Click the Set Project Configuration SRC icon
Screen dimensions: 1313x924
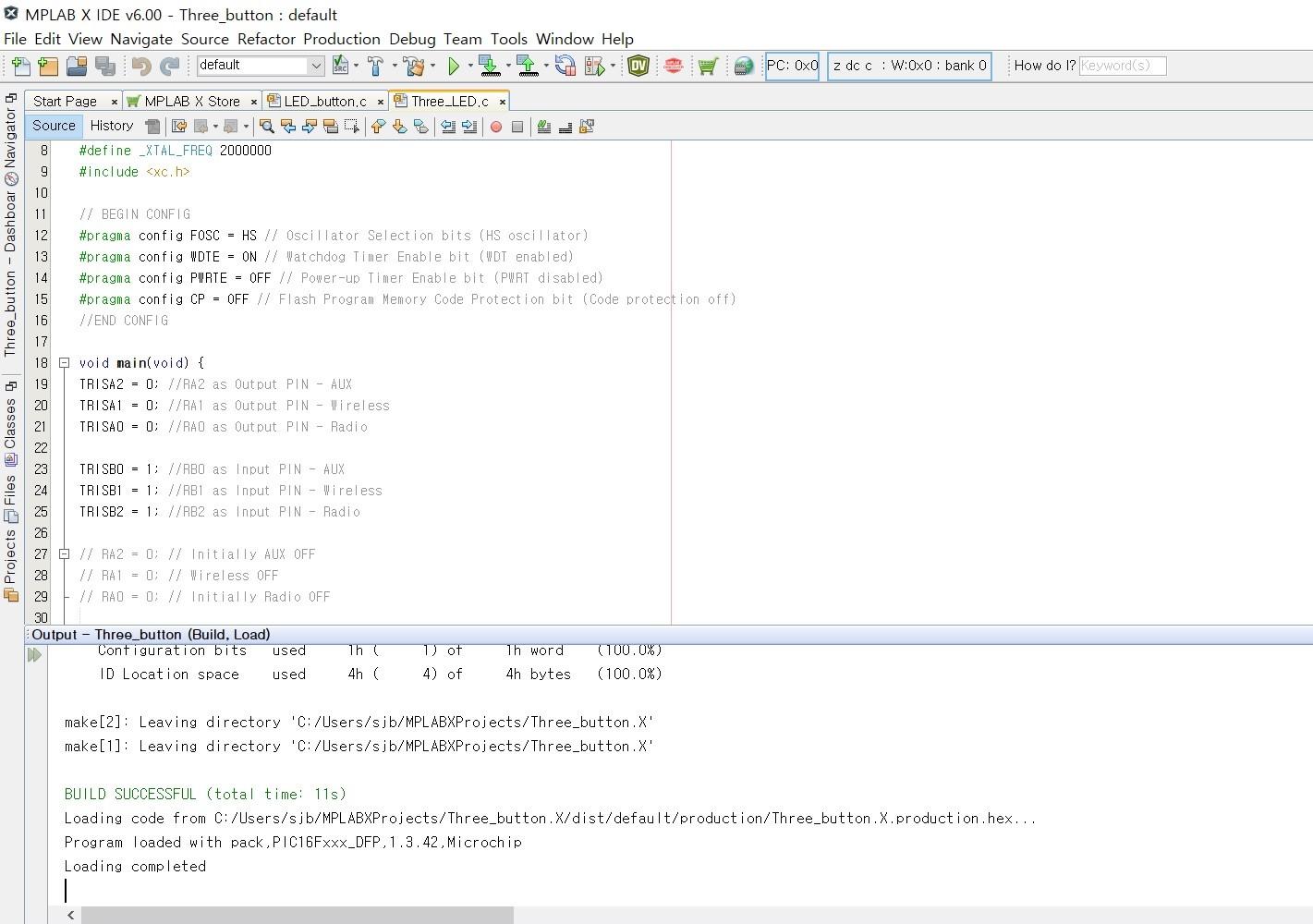pyautogui.click(x=340, y=66)
